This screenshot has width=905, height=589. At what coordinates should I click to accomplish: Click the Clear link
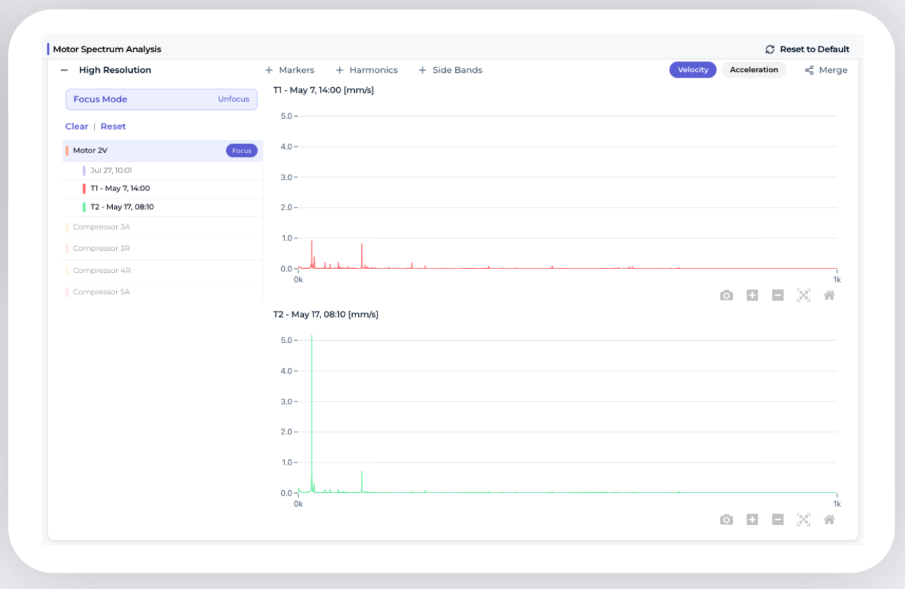pos(77,126)
